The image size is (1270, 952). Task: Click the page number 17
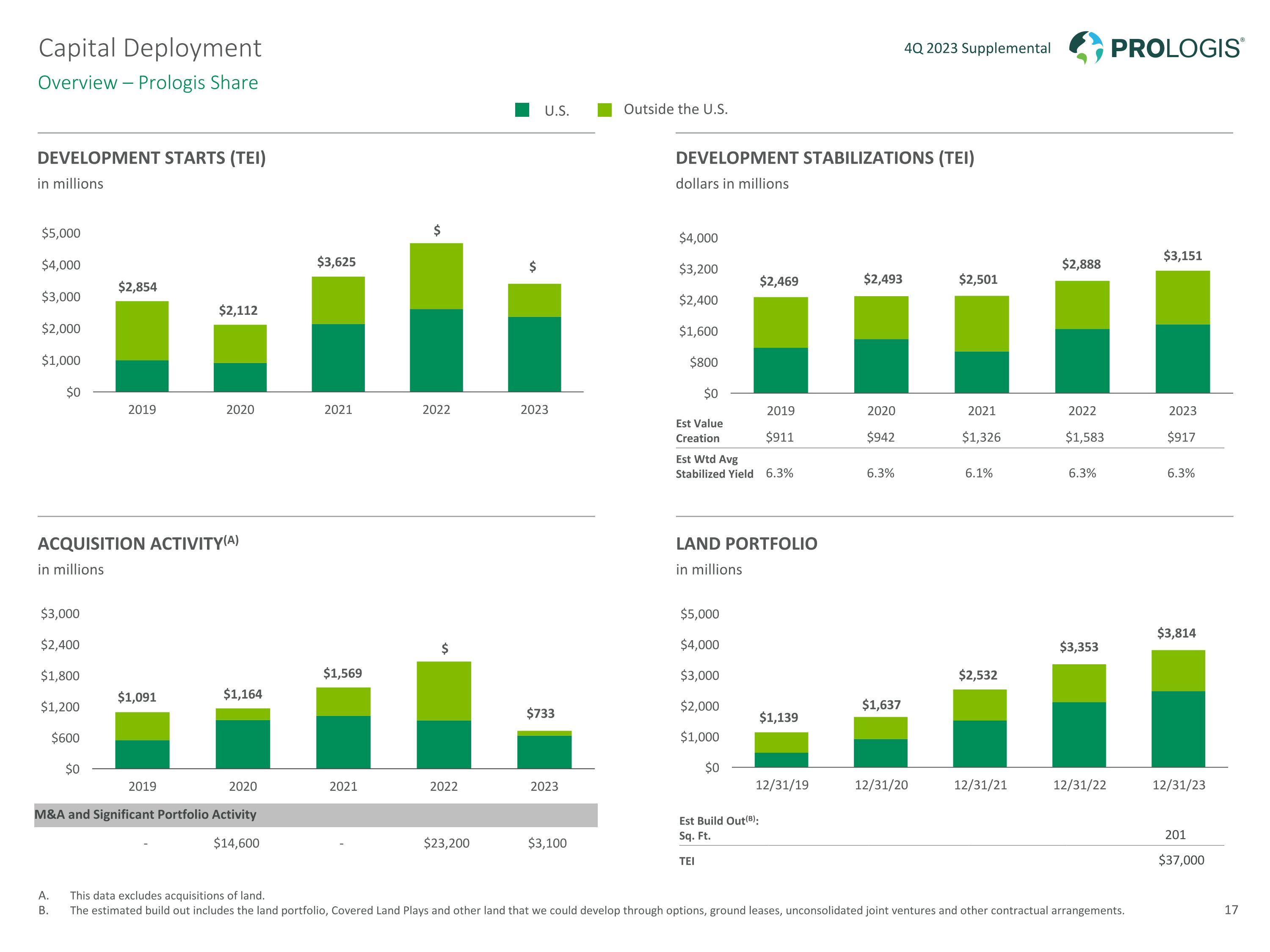pos(1231,910)
